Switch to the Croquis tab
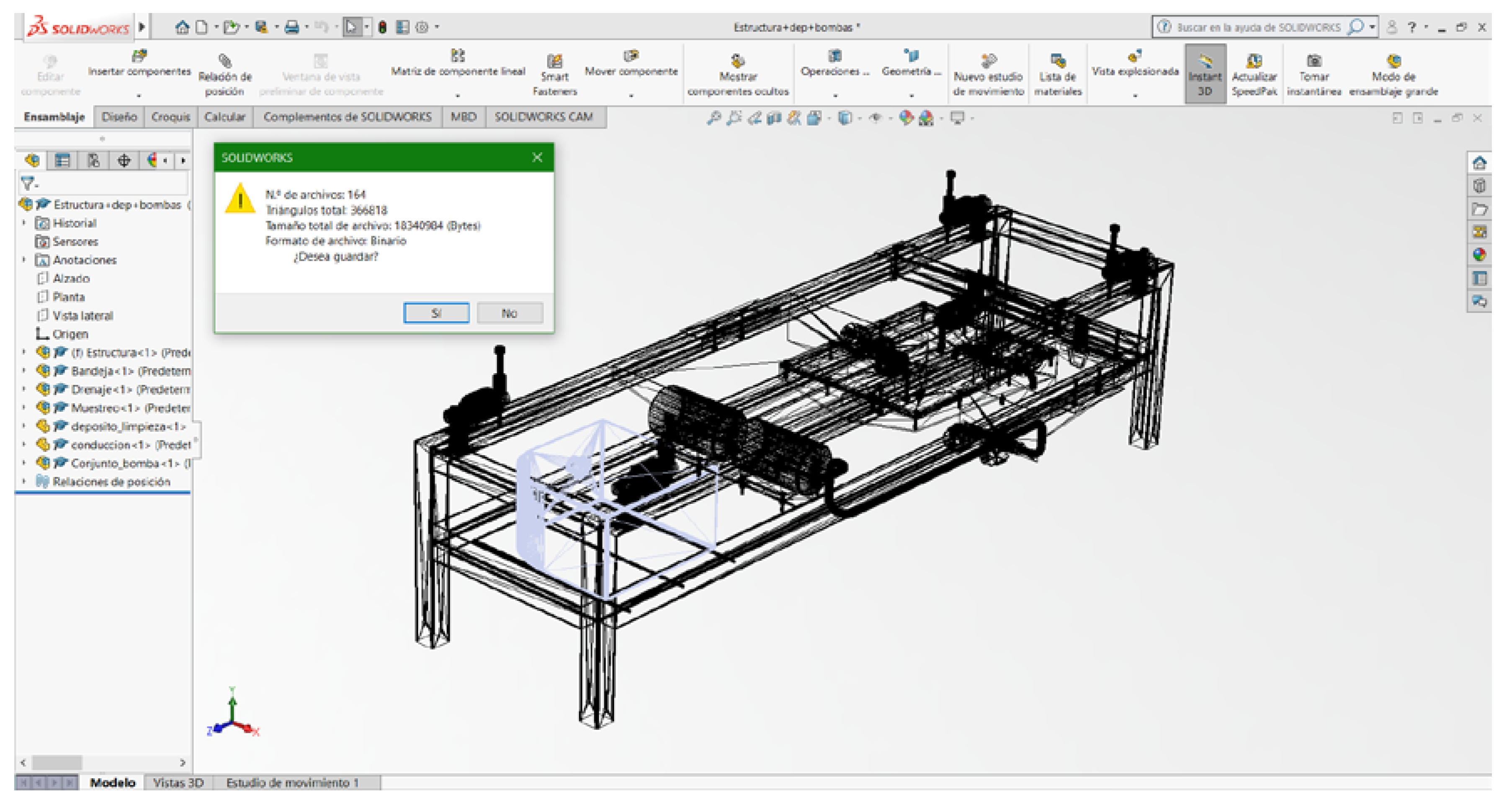The height and width of the screenshot is (800, 1512). coord(170,117)
